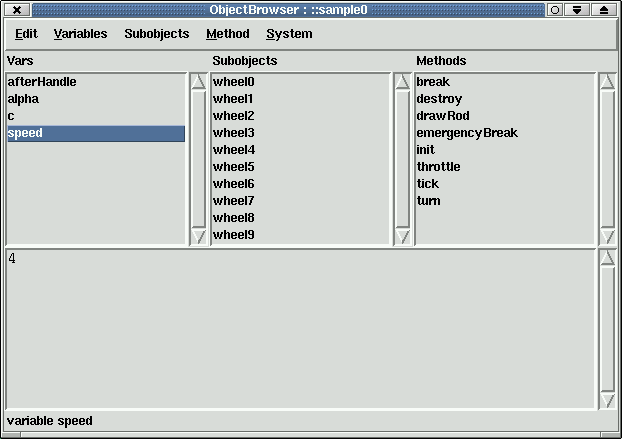Open the System menu
This screenshot has height=439, width=622.
coord(289,34)
